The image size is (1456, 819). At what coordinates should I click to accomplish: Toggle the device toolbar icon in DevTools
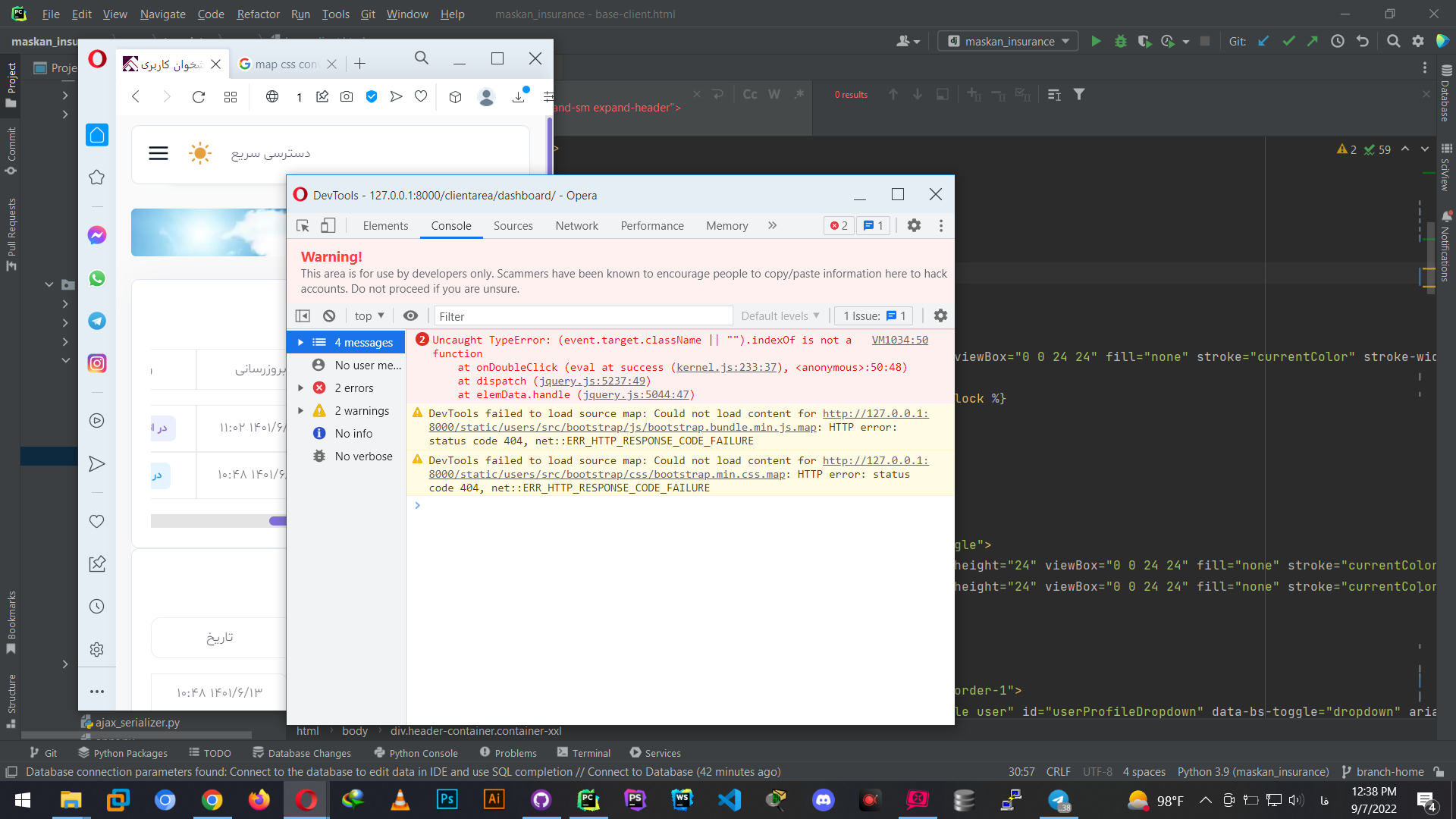pos(328,225)
